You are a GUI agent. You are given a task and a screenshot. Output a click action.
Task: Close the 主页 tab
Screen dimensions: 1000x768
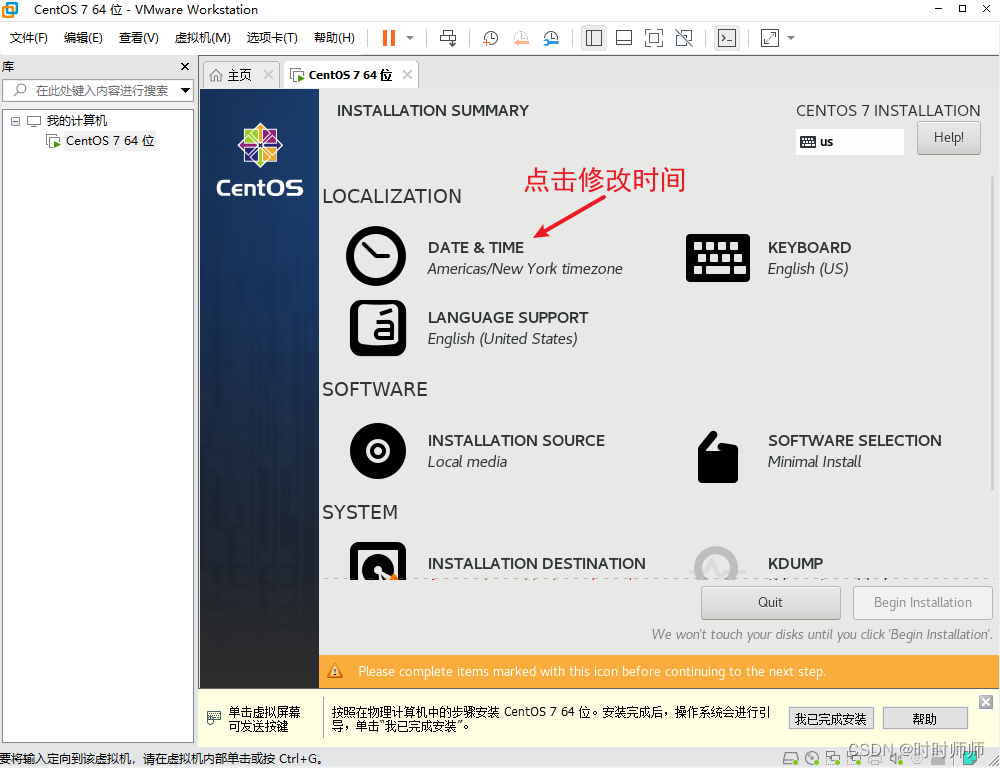pyautogui.click(x=268, y=75)
